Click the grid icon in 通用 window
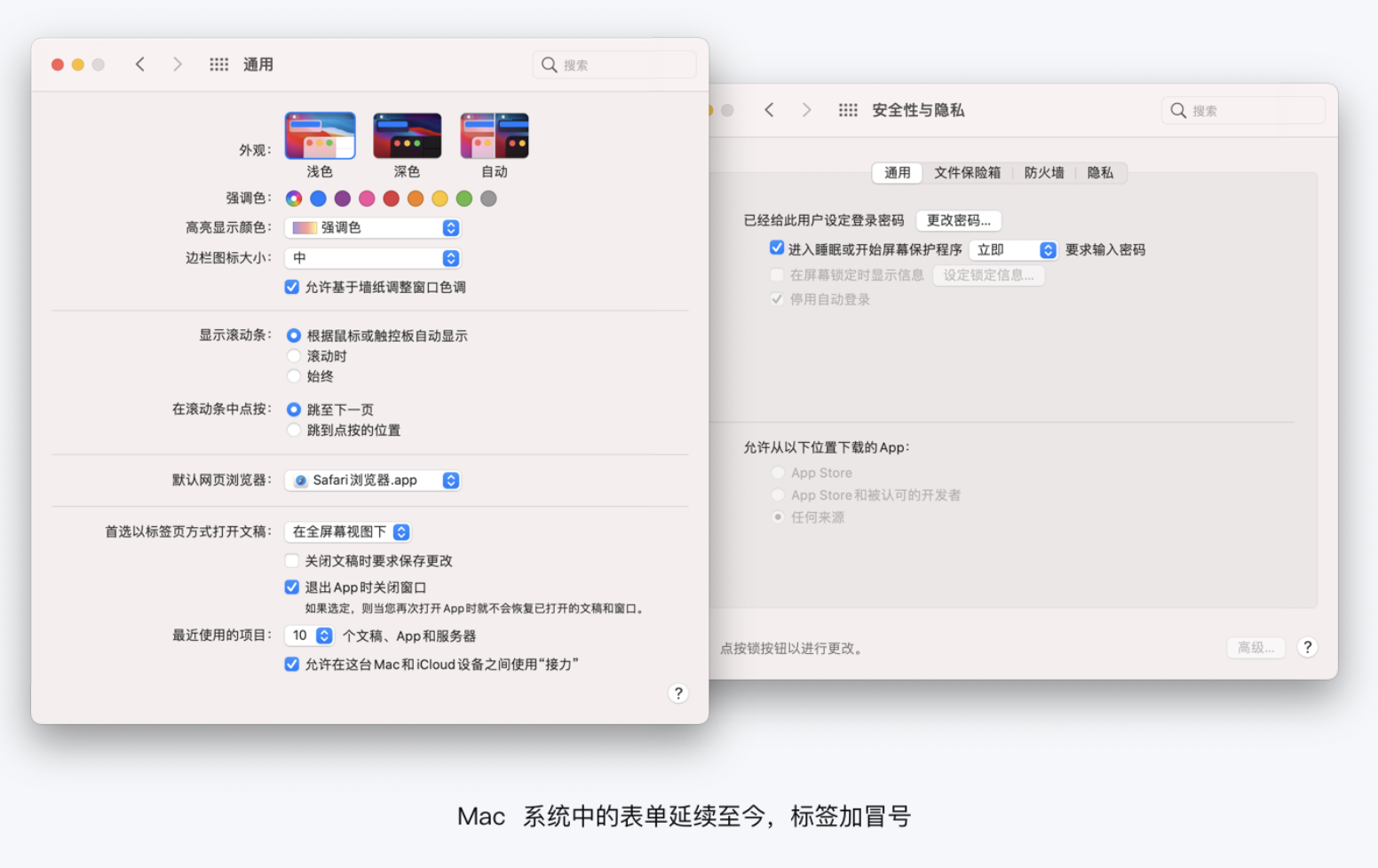 [218, 65]
